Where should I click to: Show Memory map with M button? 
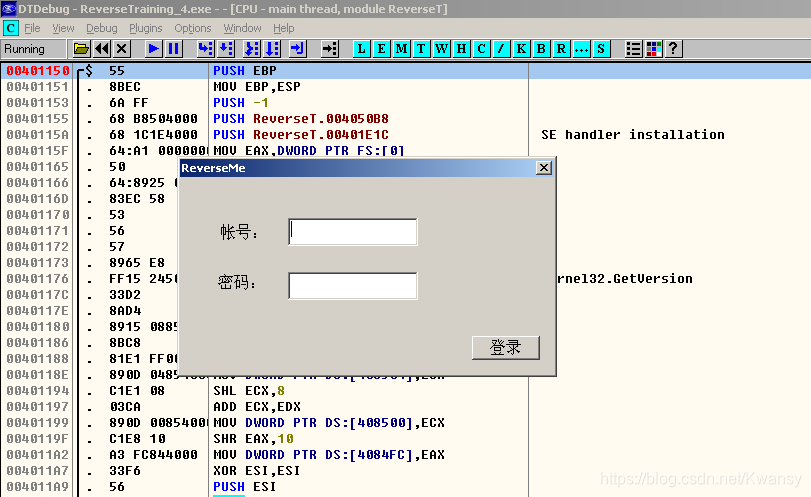click(x=401, y=49)
